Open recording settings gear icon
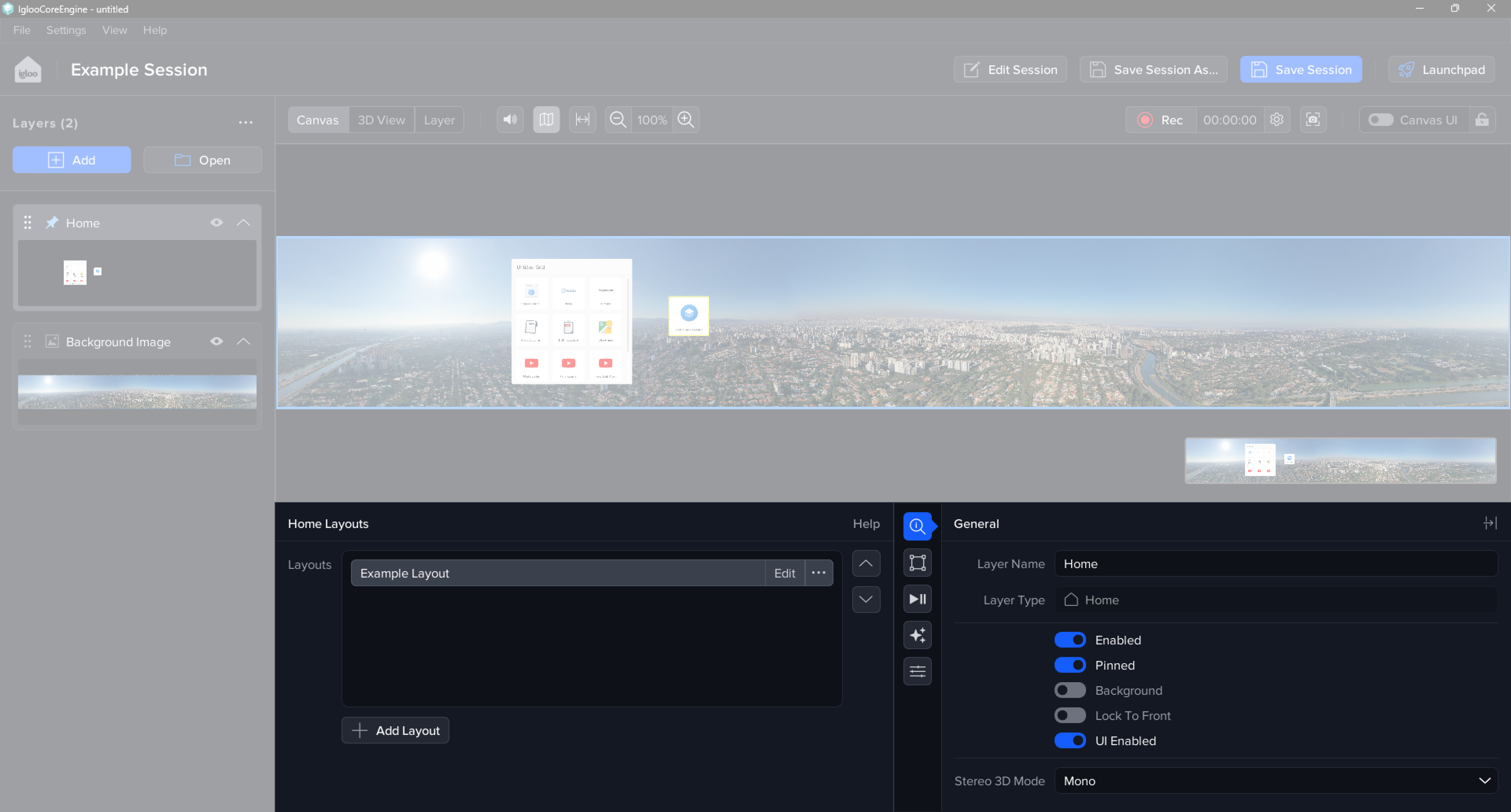1511x812 pixels. pos(1276,120)
